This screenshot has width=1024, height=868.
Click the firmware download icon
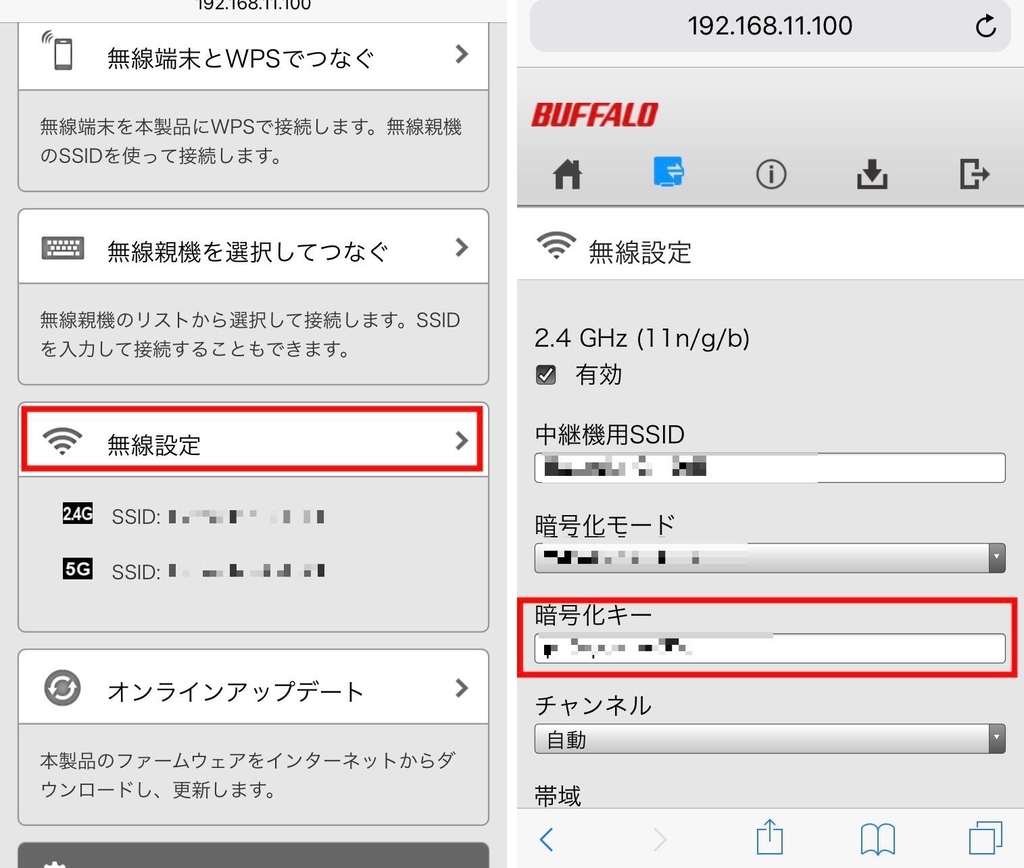tap(872, 174)
